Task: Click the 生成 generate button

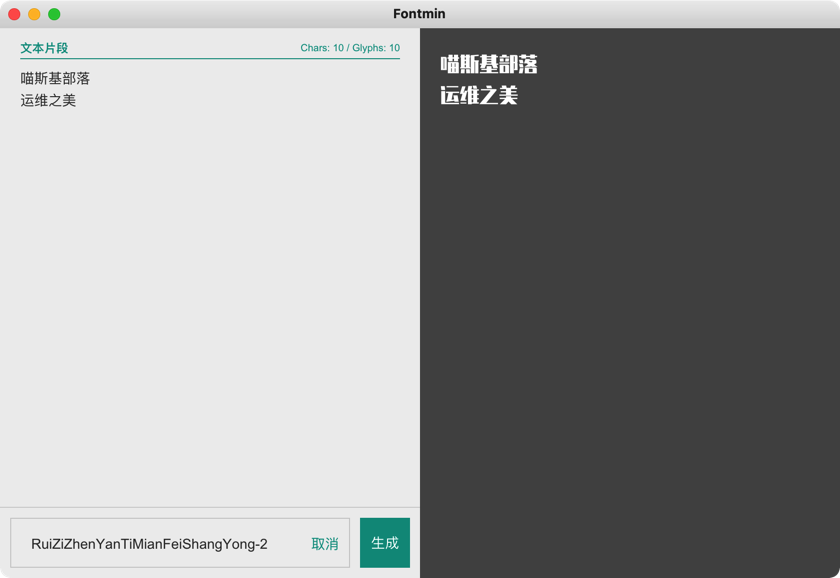Action: (x=385, y=543)
